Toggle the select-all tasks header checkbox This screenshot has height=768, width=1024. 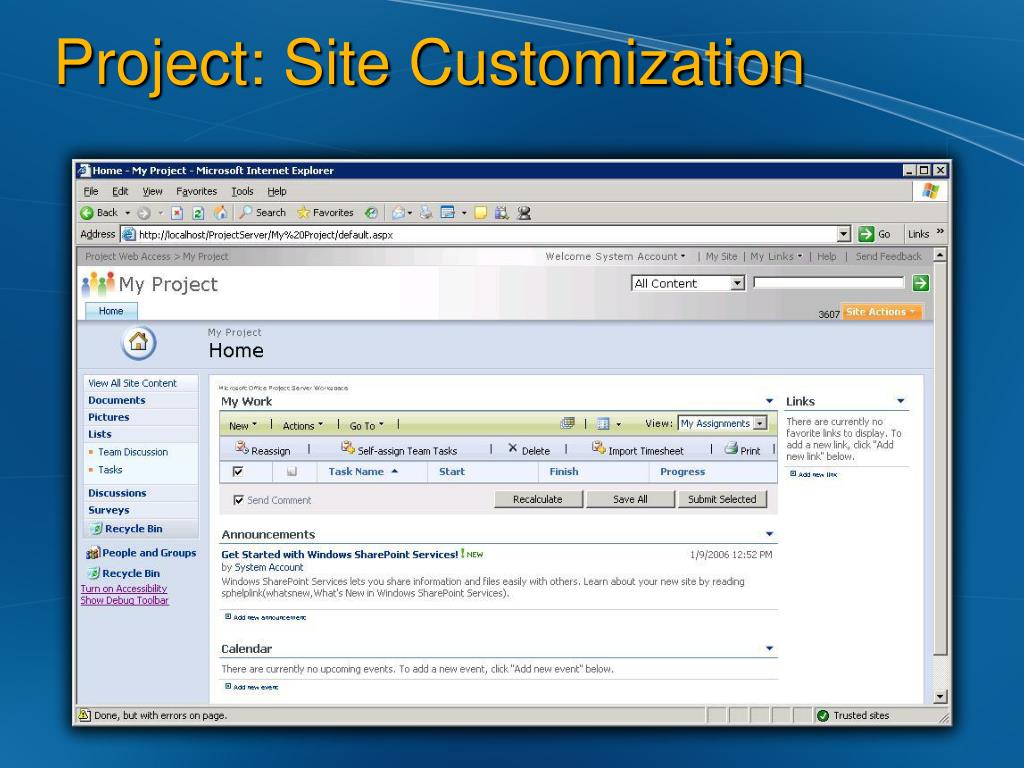237,472
